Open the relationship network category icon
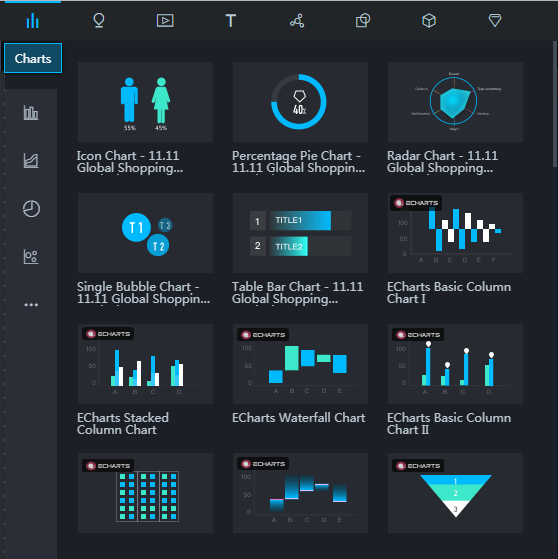 coord(297,21)
